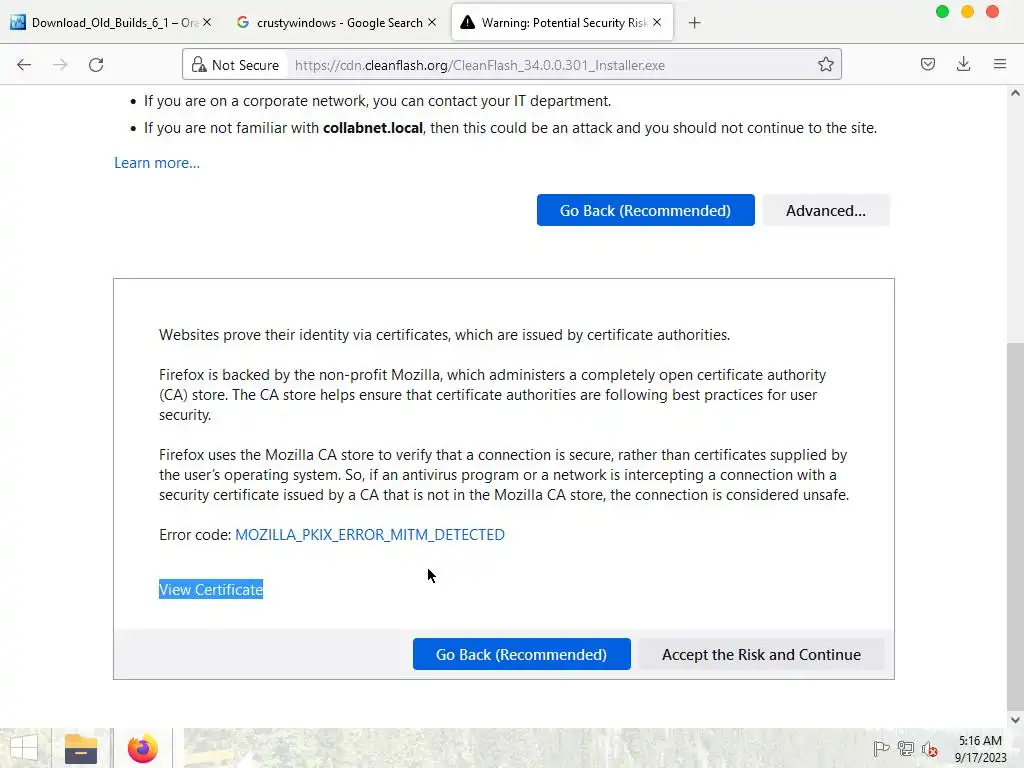Viewport: 1024px width, 768px height.
Task: Click the scrollbar down arrow
Action: coord(1015,720)
